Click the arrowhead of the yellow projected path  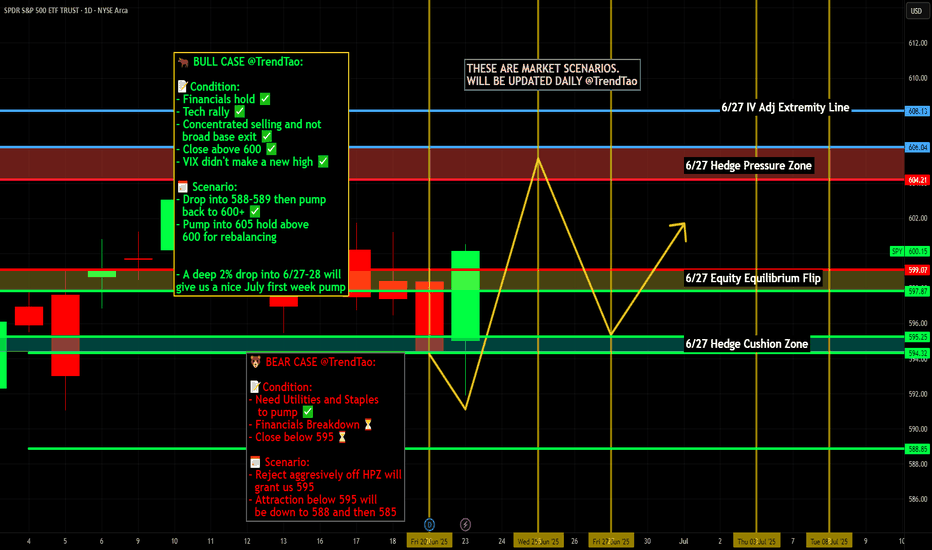coord(680,230)
